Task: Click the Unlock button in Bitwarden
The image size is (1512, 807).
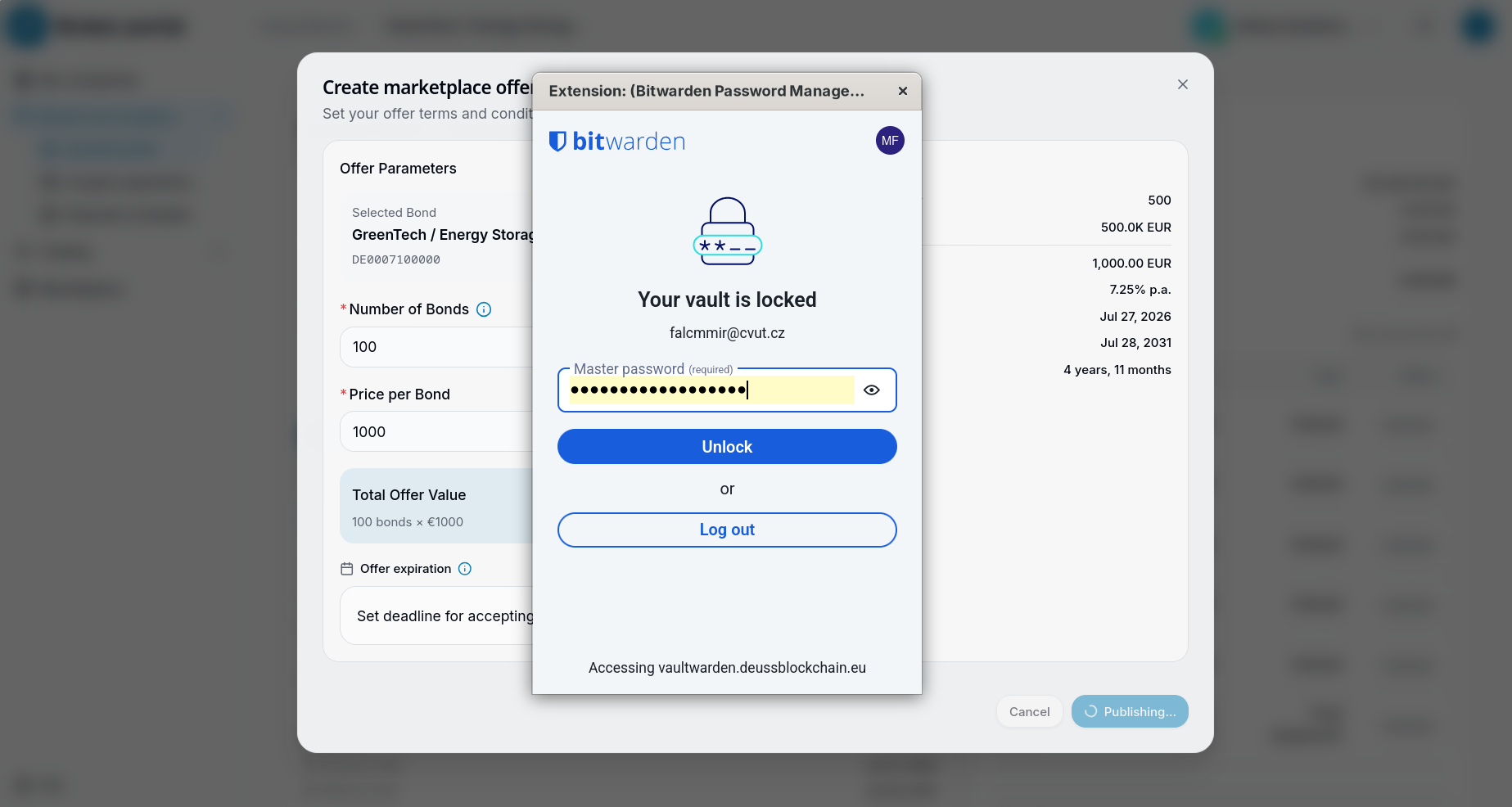Action: (727, 447)
